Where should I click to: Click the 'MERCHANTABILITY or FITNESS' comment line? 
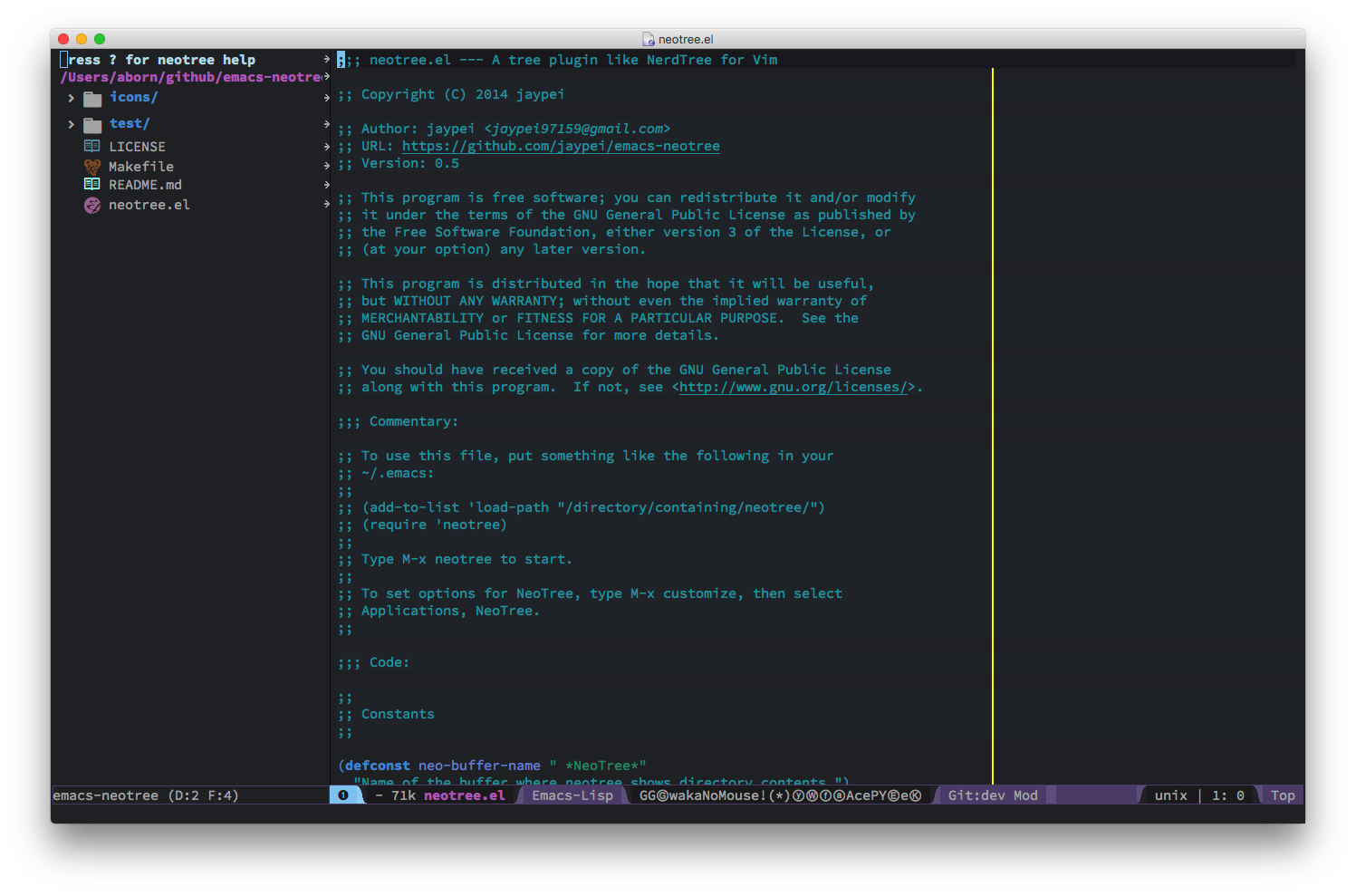tap(598, 318)
